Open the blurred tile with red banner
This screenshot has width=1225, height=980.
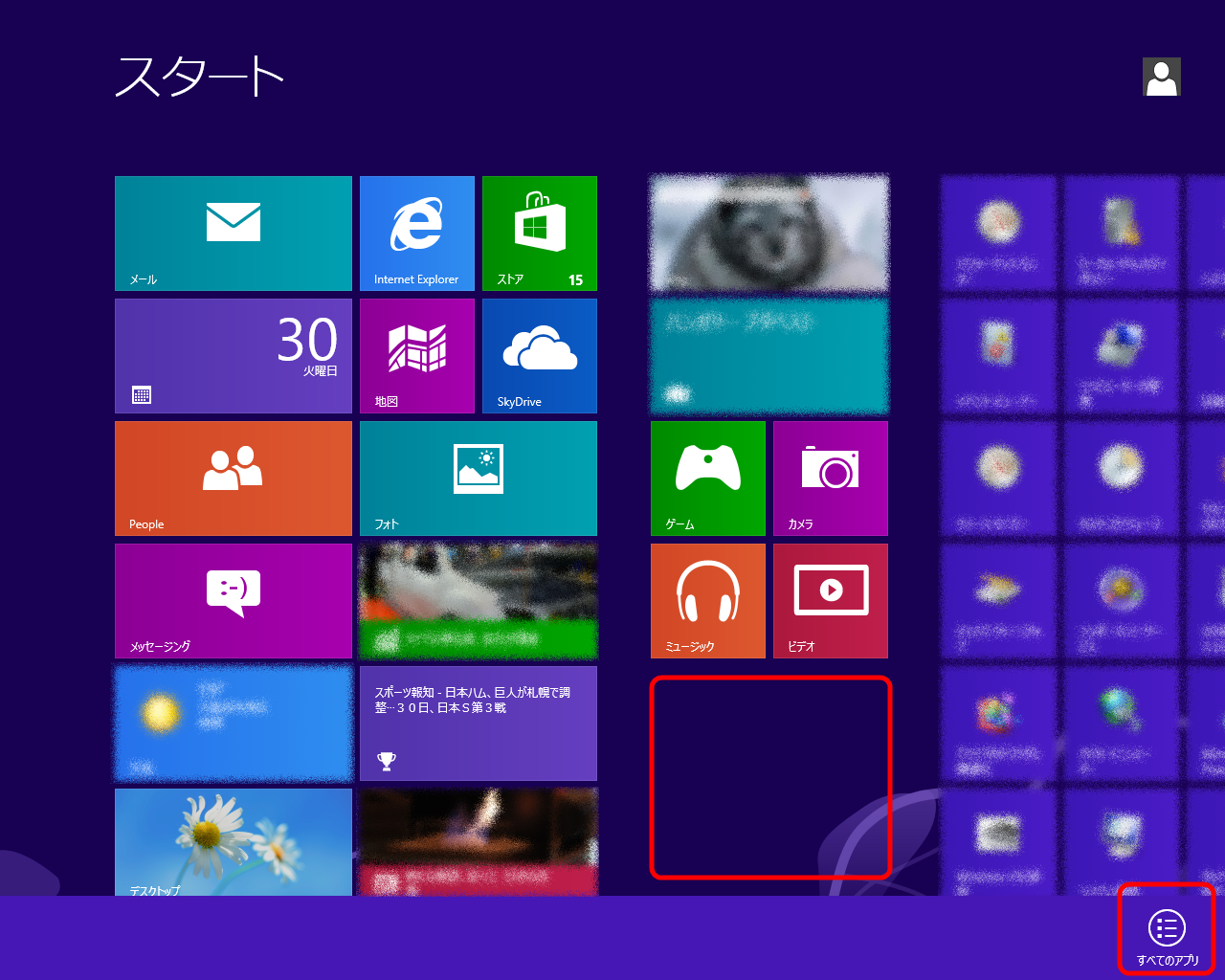pos(479,842)
